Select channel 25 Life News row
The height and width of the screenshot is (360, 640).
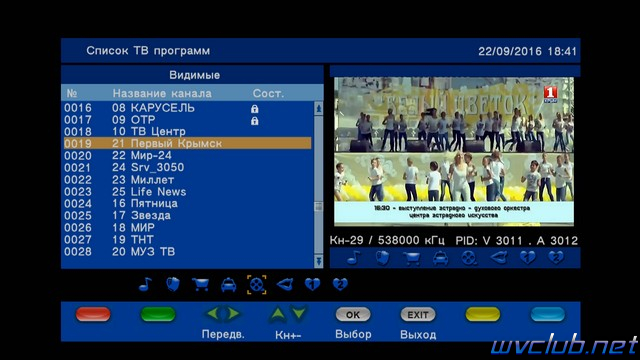pos(188,191)
